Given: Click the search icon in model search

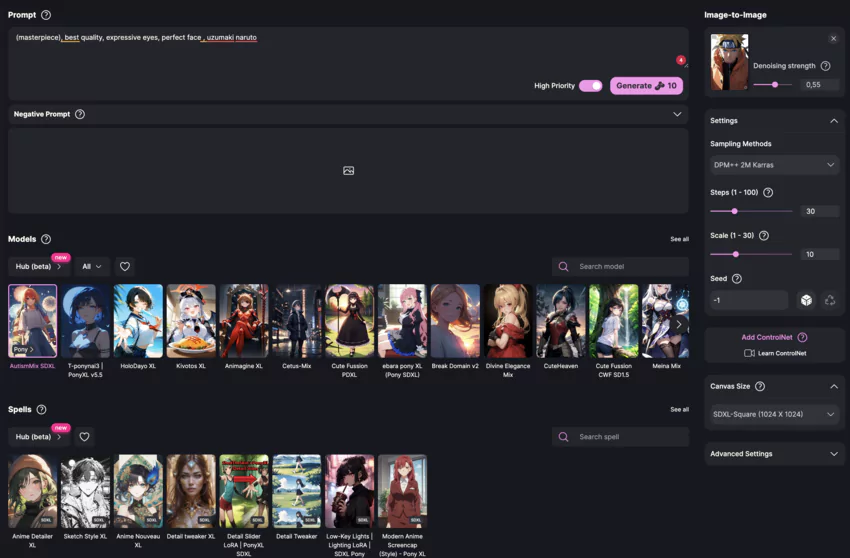Looking at the screenshot, I should coord(564,266).
